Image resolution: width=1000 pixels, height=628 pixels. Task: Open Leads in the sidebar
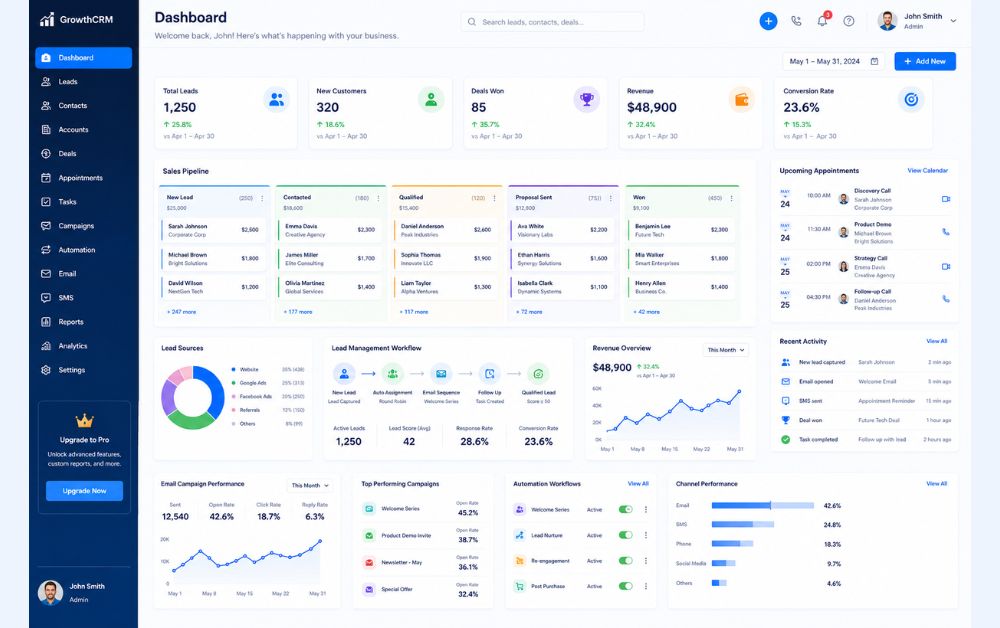click(84, 82)
